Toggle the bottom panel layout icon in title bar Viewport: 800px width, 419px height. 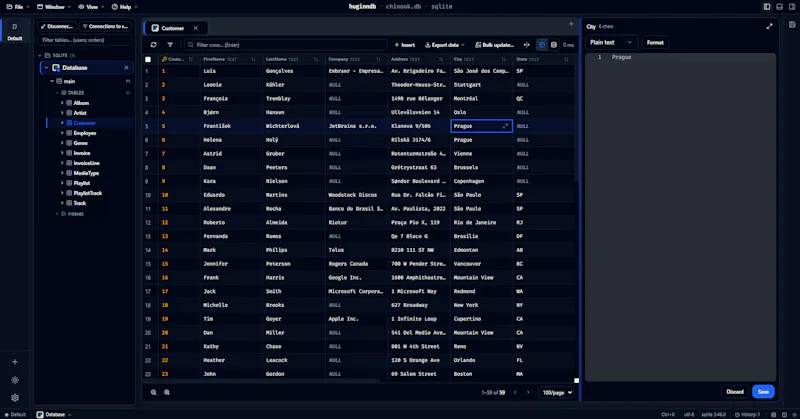779,7
